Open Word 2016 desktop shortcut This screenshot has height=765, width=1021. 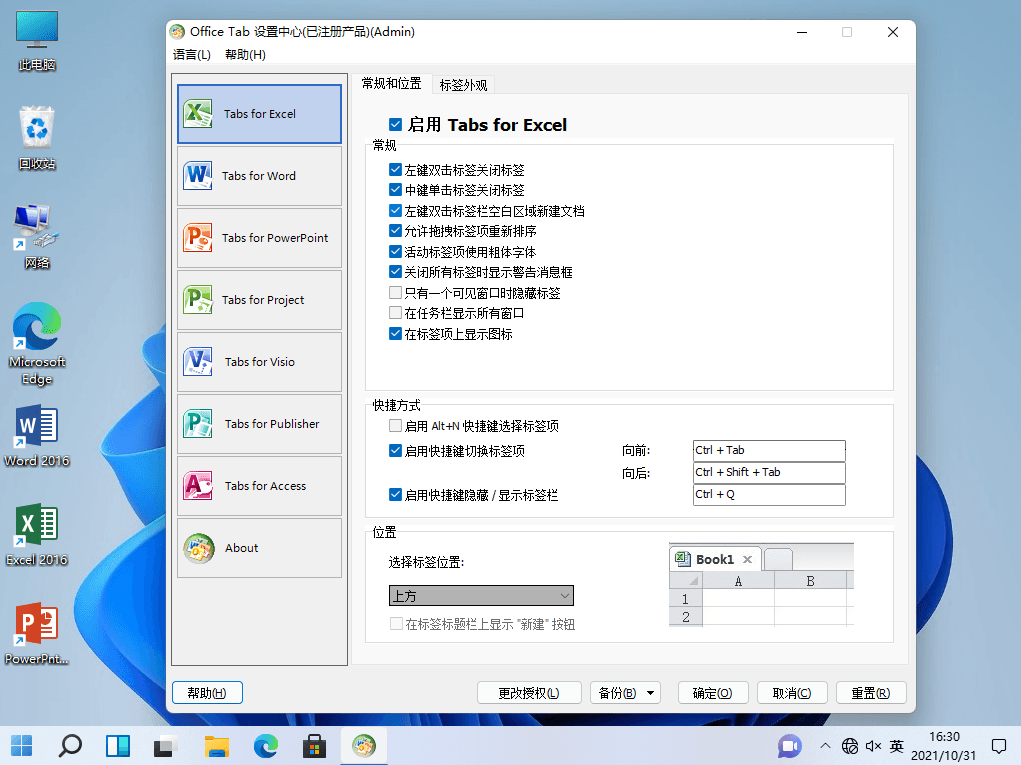pyautogui.click(x=37, y=436)
